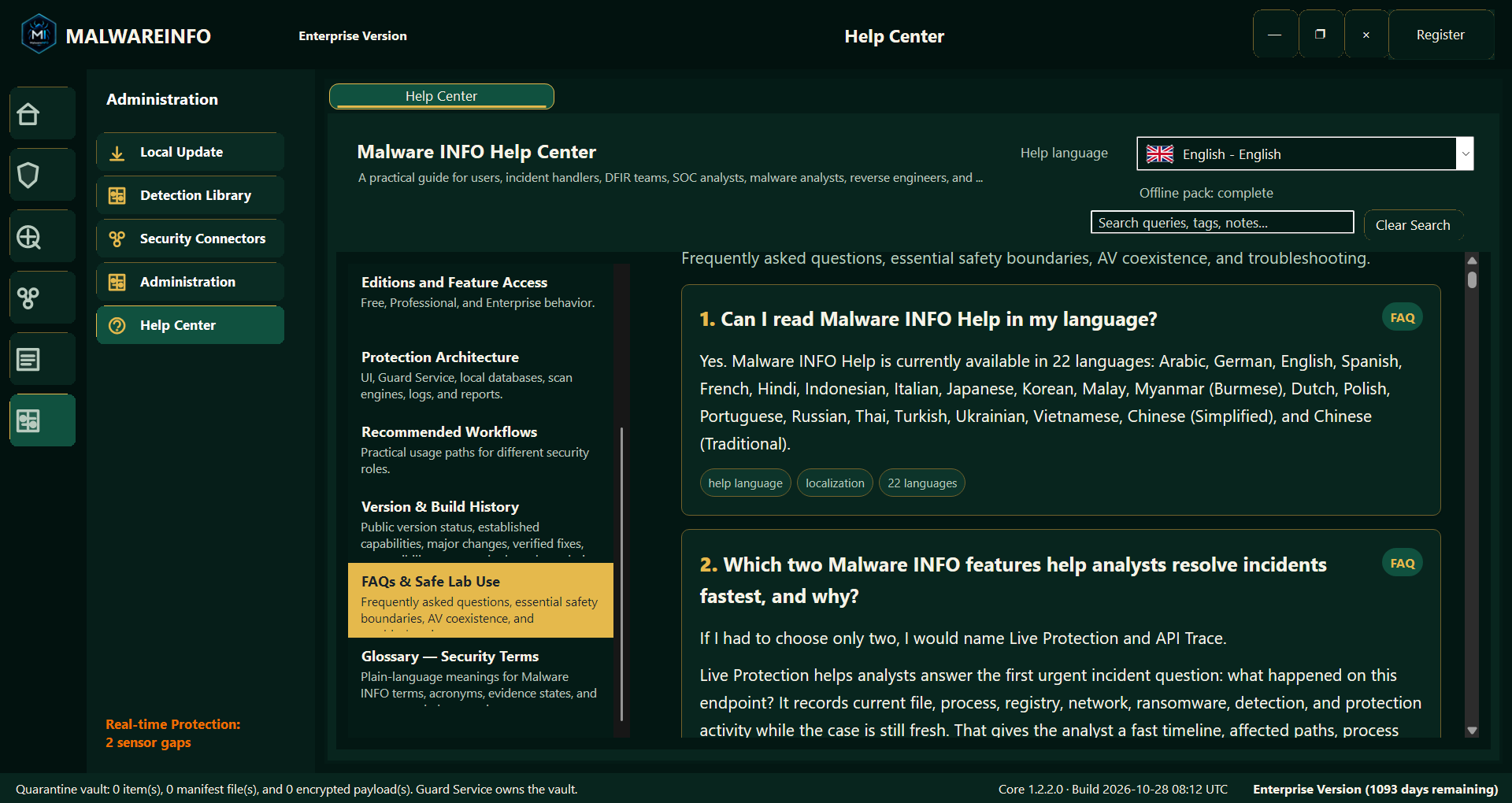The height and width of the screenshot is (803, 1512).
Task: Click the MalwareInfo hexagon logo
Action: point(39,35)
